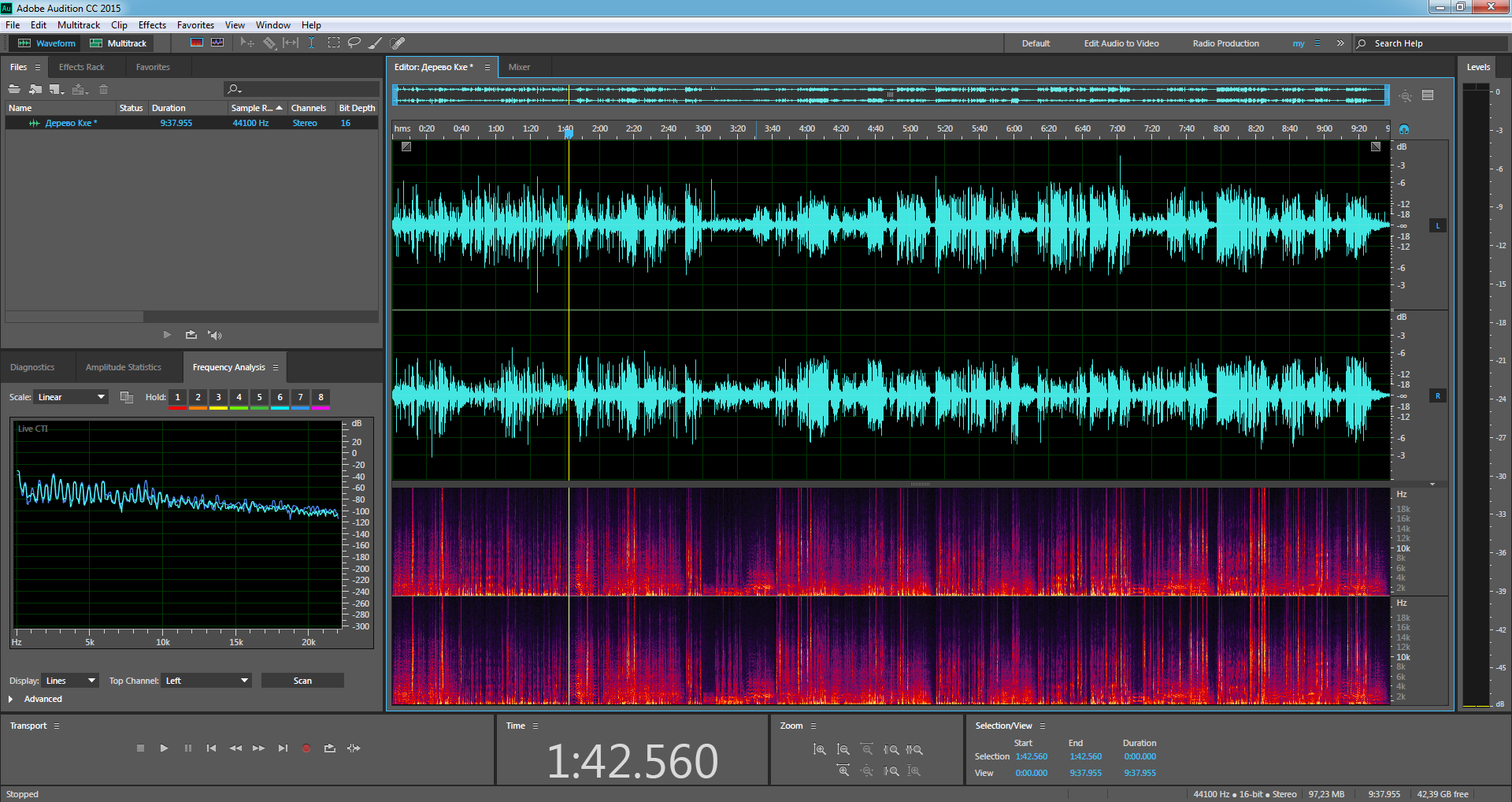The image size is (1512, 802).
Task: Move playhead to previous marker
Action: pos(211,748)
